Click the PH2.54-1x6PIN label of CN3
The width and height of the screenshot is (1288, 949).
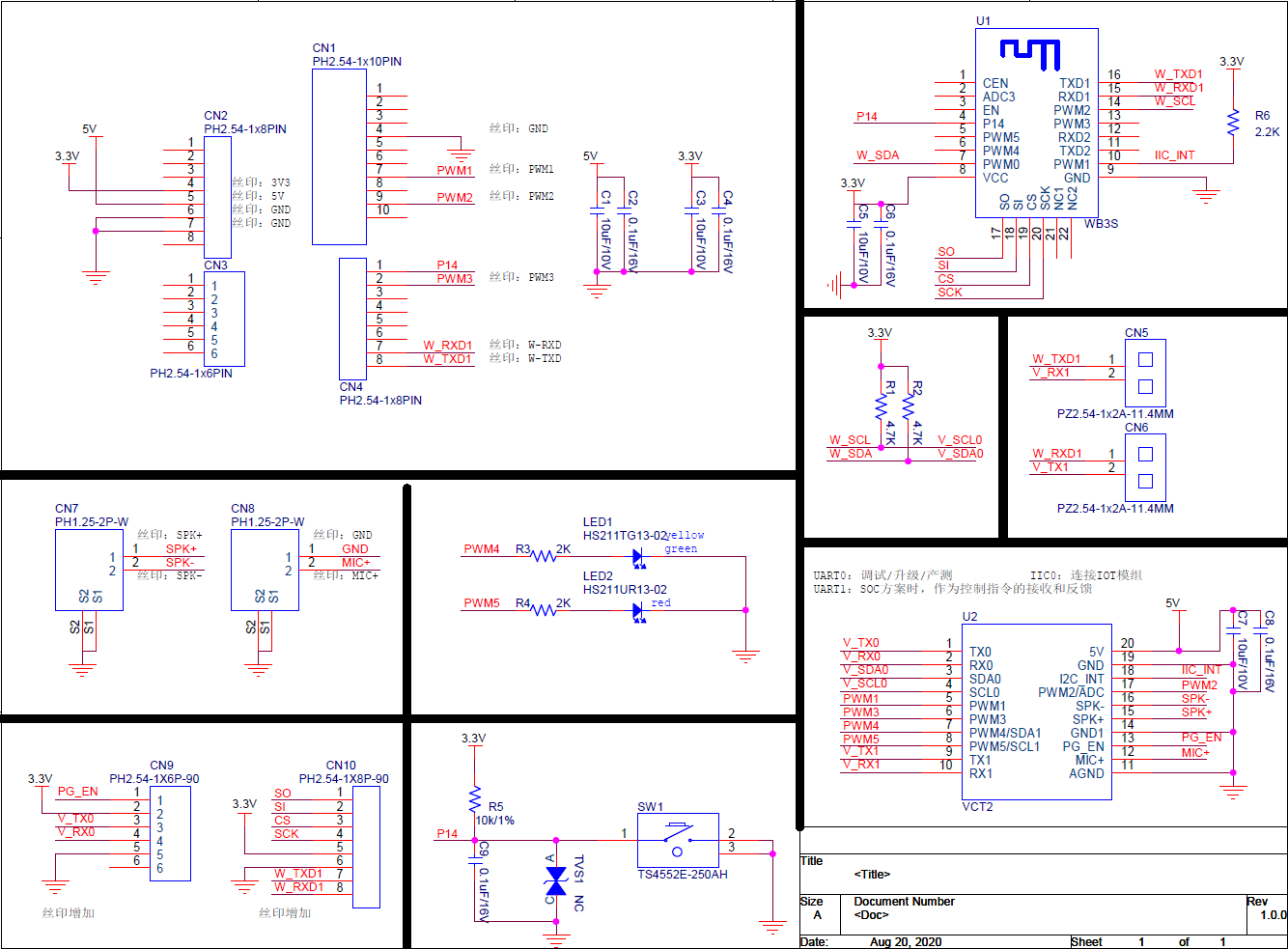pos(191,374)
